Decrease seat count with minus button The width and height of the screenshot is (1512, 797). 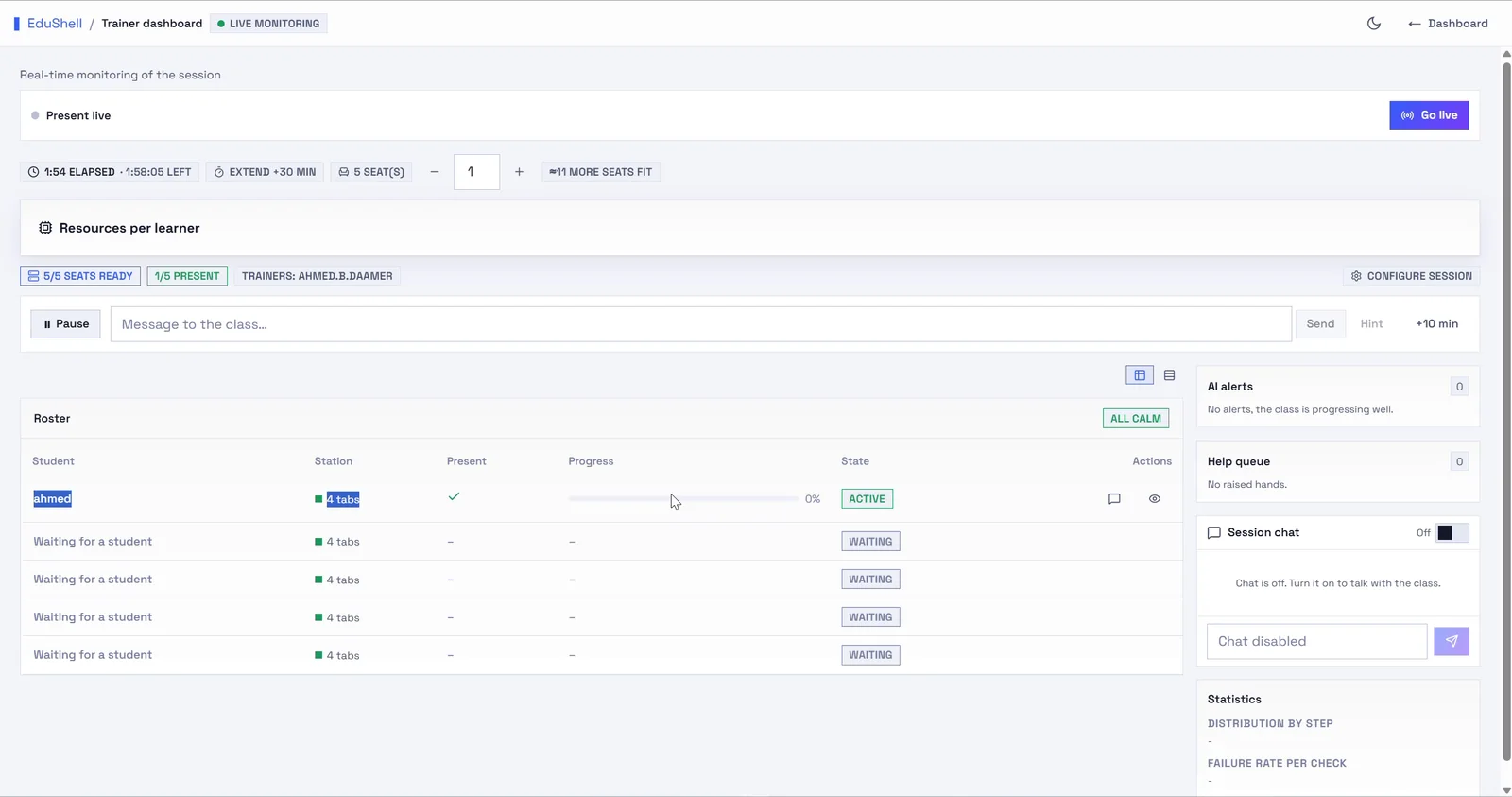pyautogui.click(x=435, y=172)
